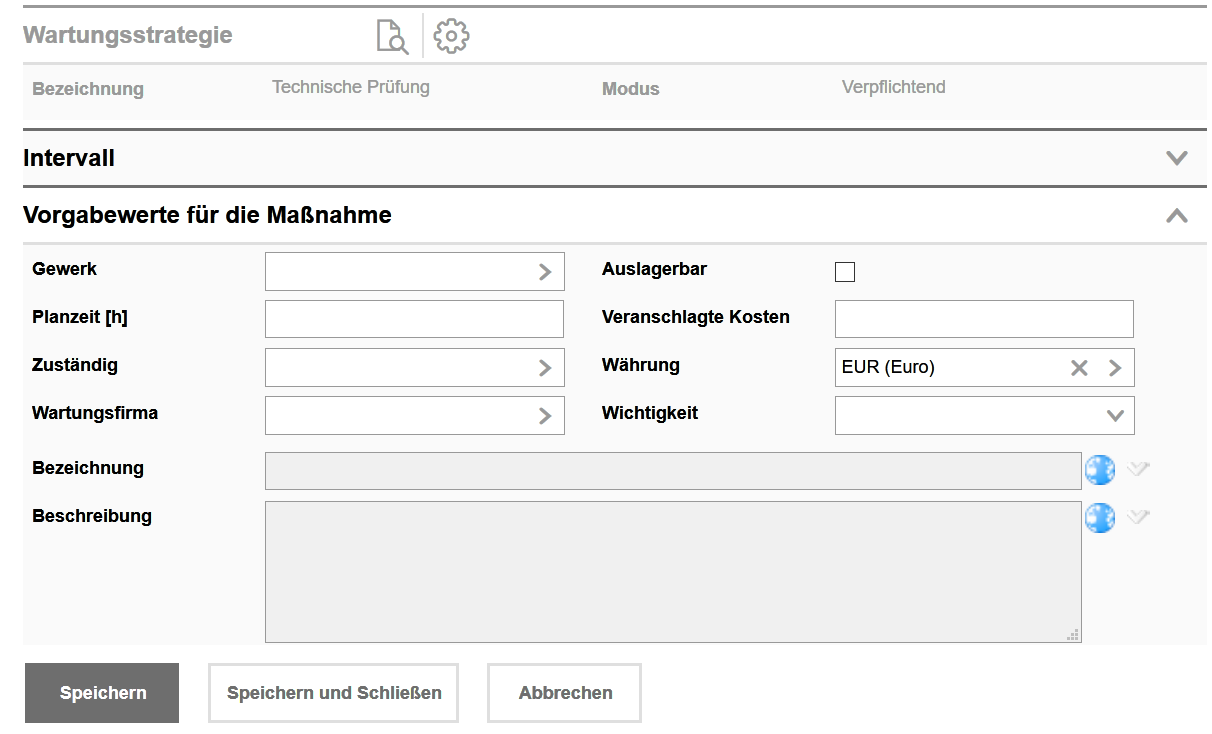
Task: Focus the Veranschlagte Kosten input field
Action: [983, 318]
